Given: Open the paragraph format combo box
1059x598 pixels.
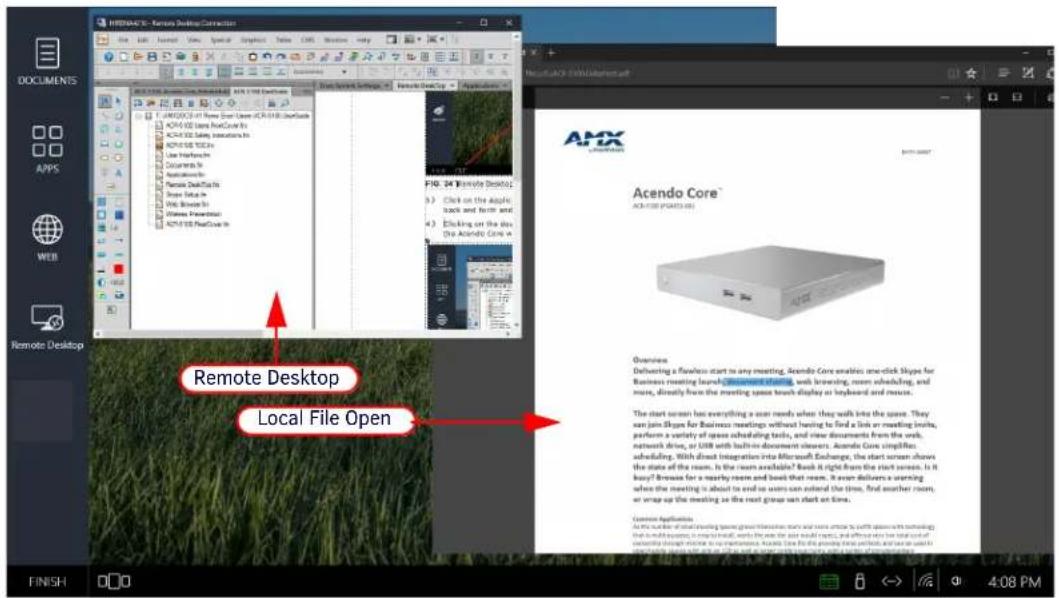Looking at the screenshot, I should click(x=321, y=72).
